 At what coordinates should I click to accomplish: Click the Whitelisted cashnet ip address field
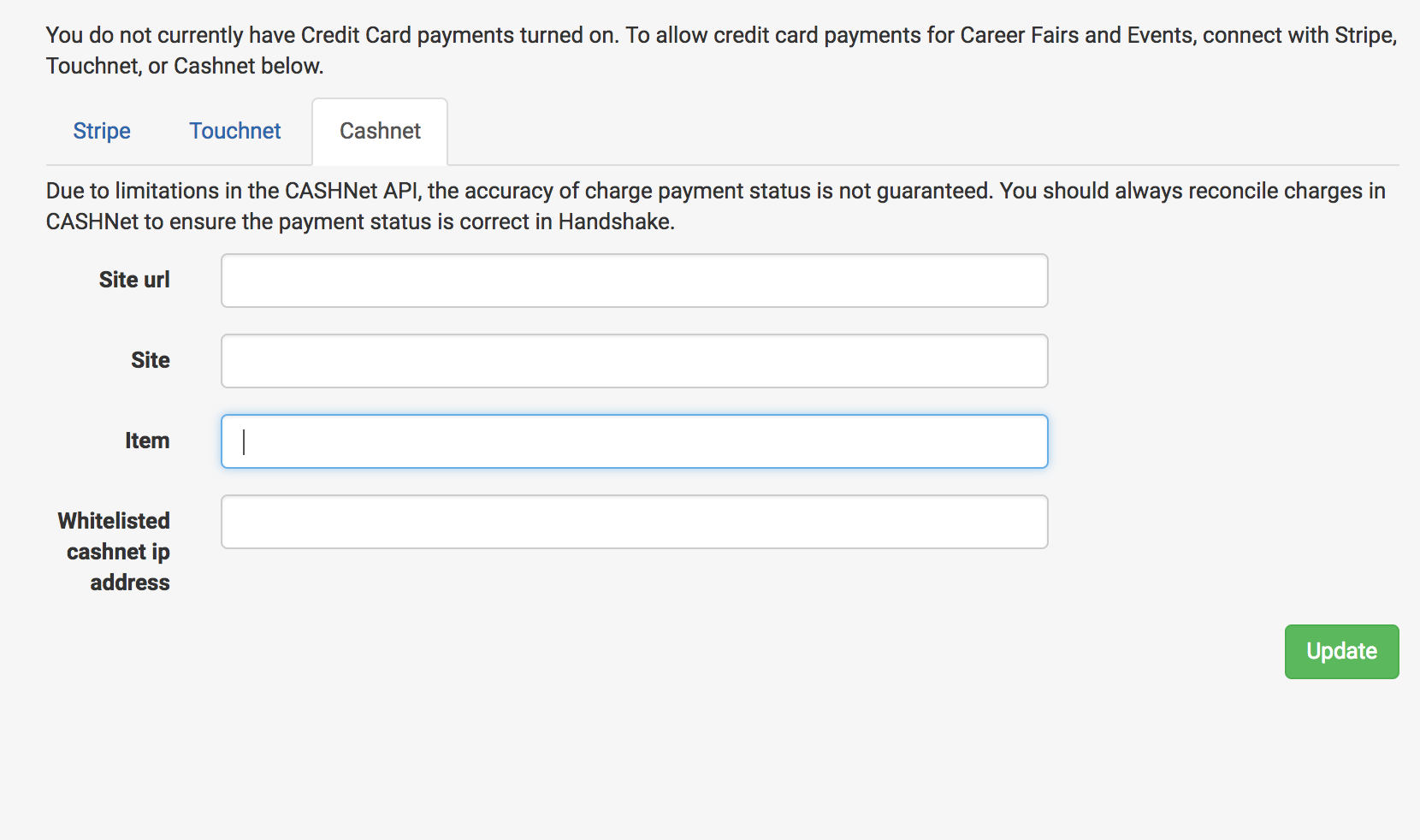click(633, 521)
